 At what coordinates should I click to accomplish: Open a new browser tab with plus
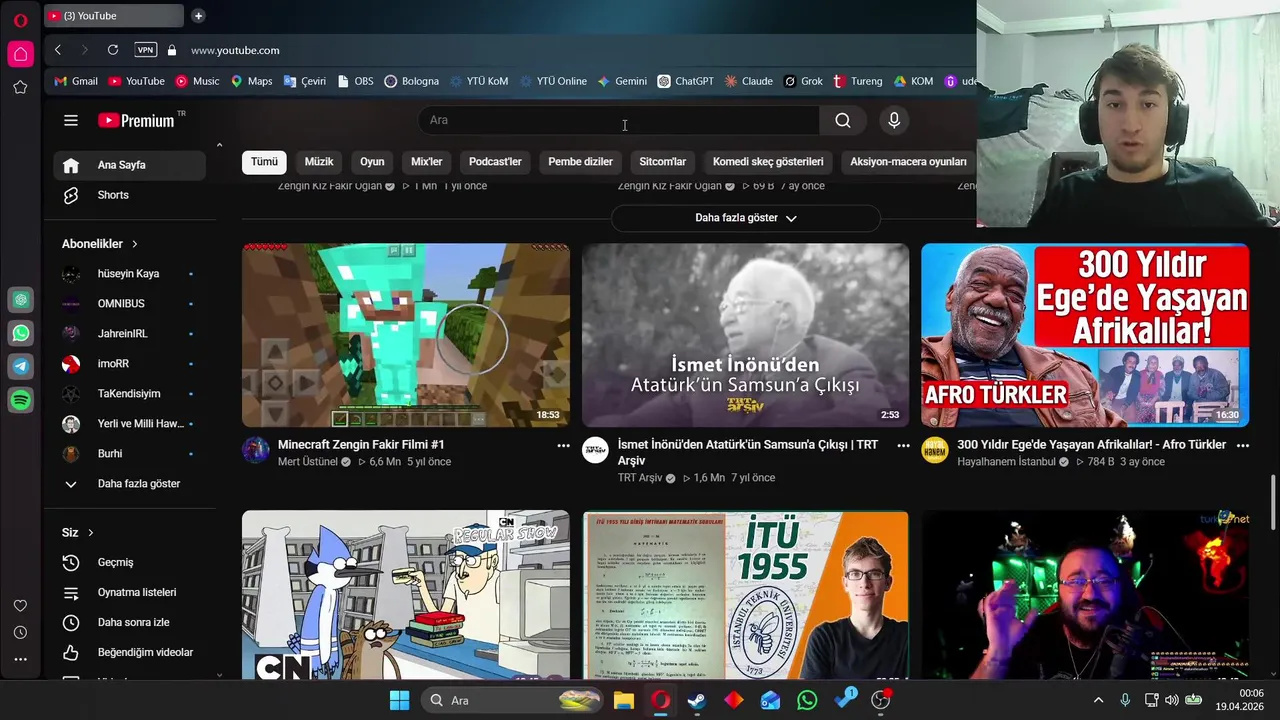198,16
